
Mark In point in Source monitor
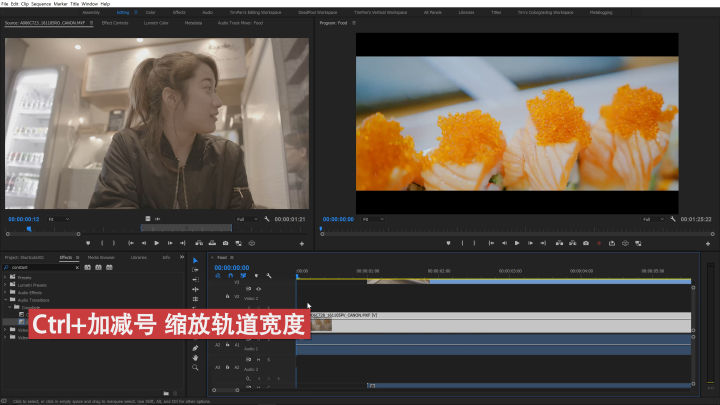(x=102, y=243)
